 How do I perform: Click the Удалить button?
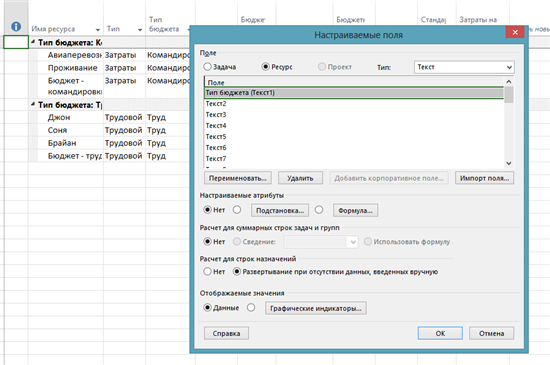(300, 178)
